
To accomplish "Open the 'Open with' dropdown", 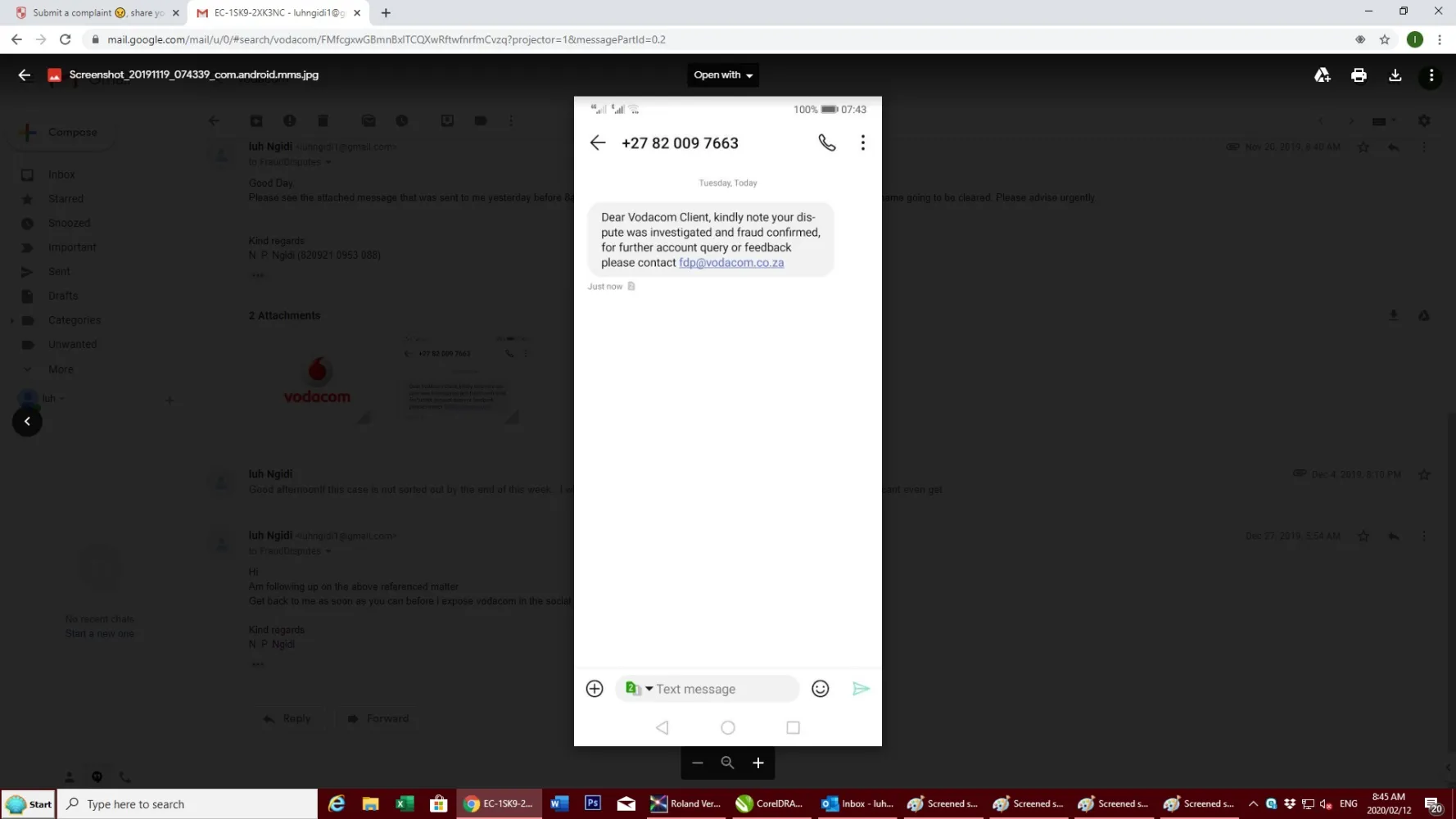I will 722,75.
